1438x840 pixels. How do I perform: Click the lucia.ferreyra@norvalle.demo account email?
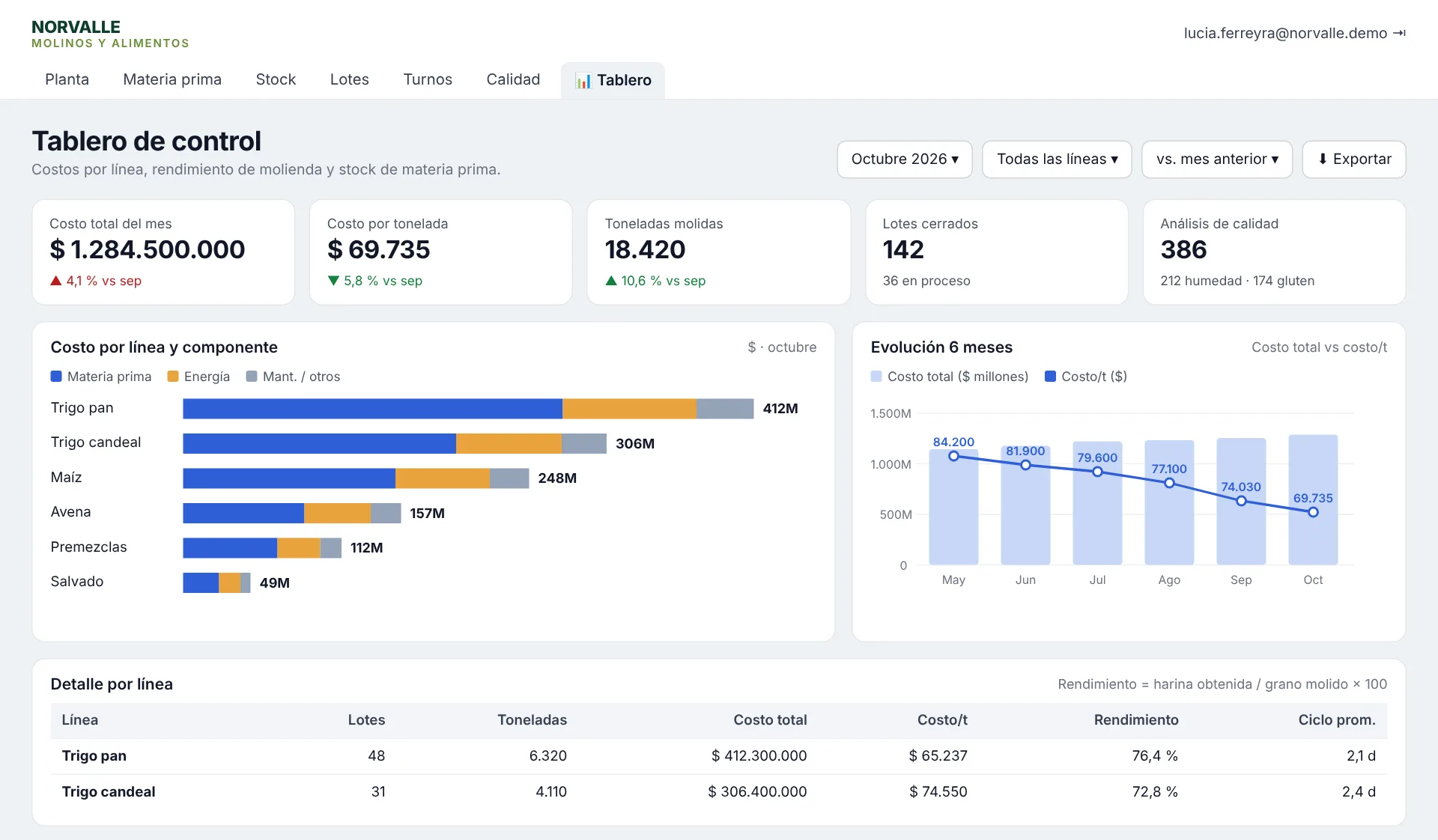(x=1285, y=33)
